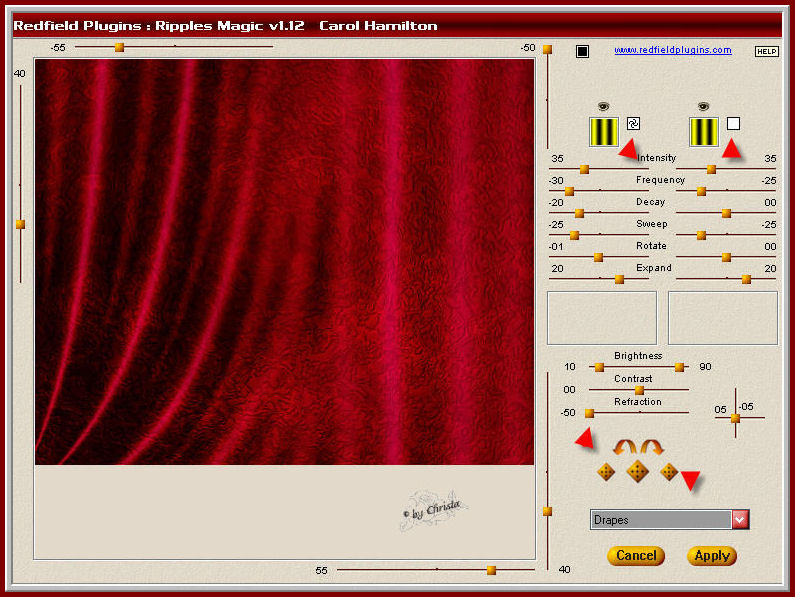Click the right yellow-striped wave pattern swatch

pos(704,132)
